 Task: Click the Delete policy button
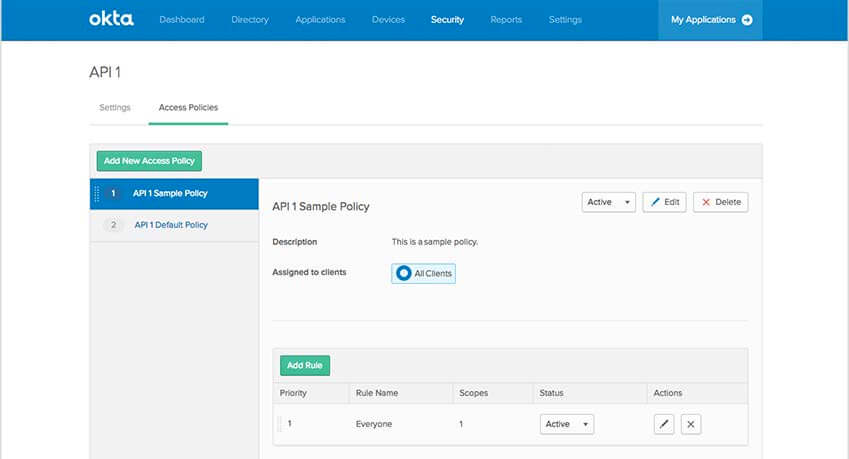[x=720, y=202]
